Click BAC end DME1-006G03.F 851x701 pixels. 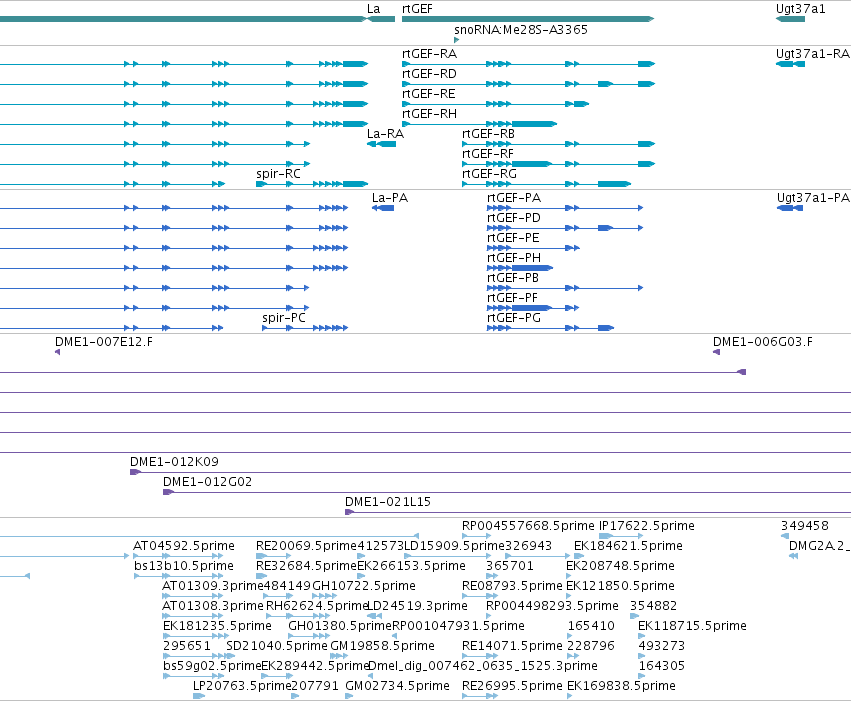[x=763, y=342]
